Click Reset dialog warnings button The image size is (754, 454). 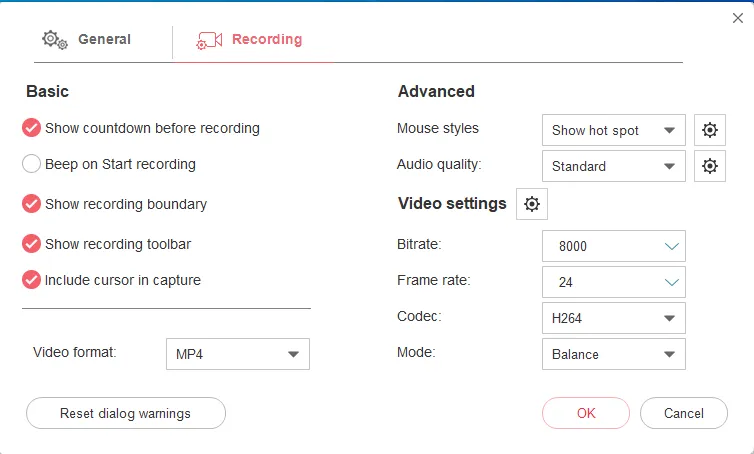(125, 413)
